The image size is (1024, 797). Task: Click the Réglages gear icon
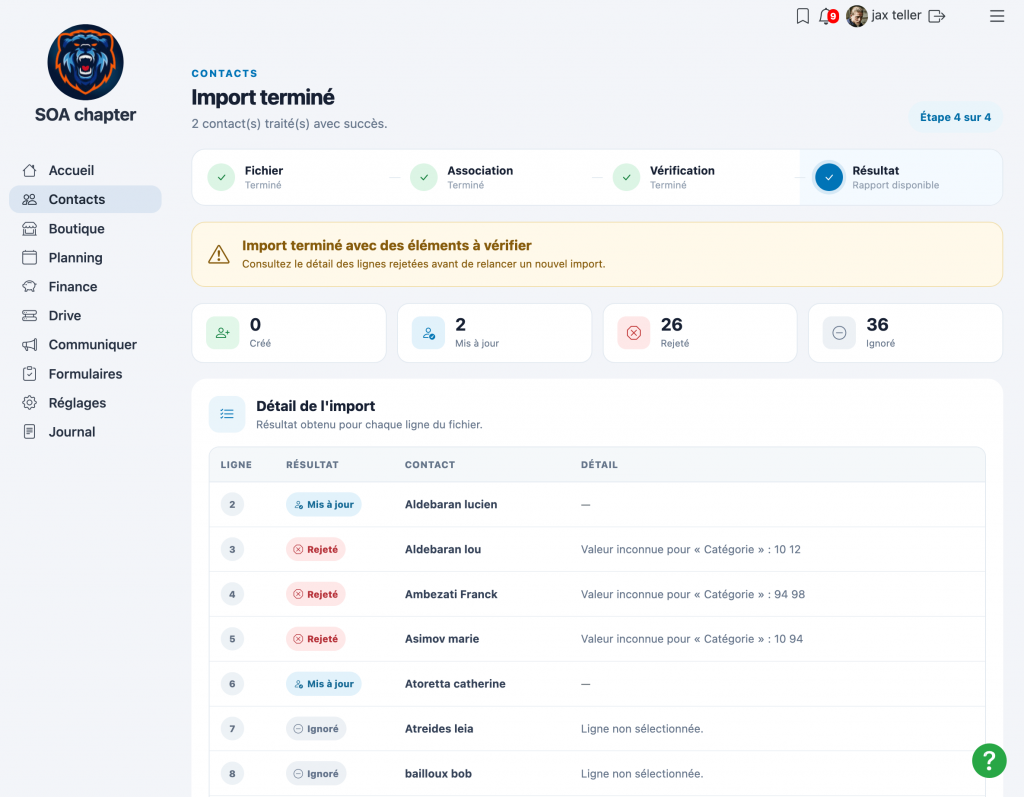coord(29,402)
